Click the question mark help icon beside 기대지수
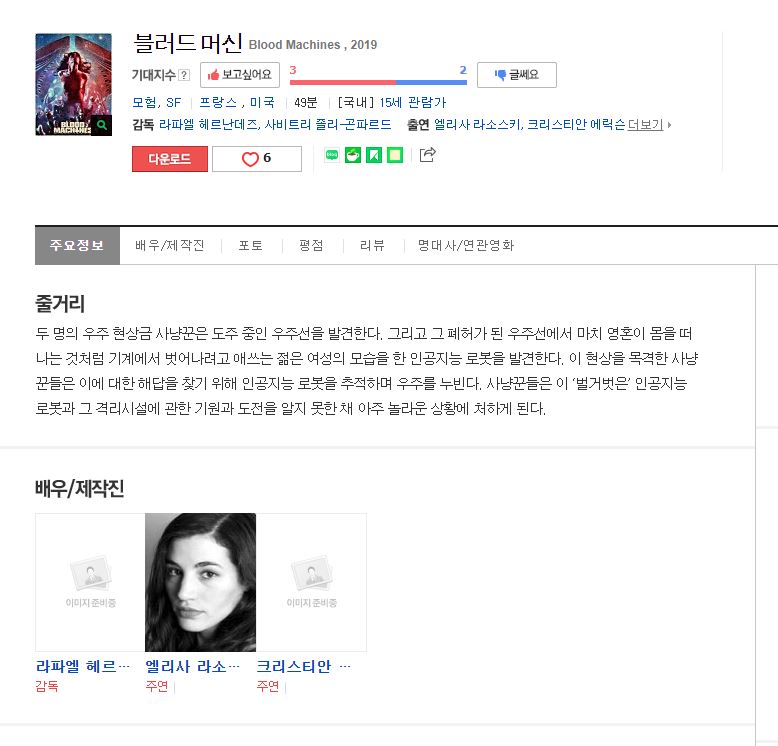778x746 pixels. point(184,75)
